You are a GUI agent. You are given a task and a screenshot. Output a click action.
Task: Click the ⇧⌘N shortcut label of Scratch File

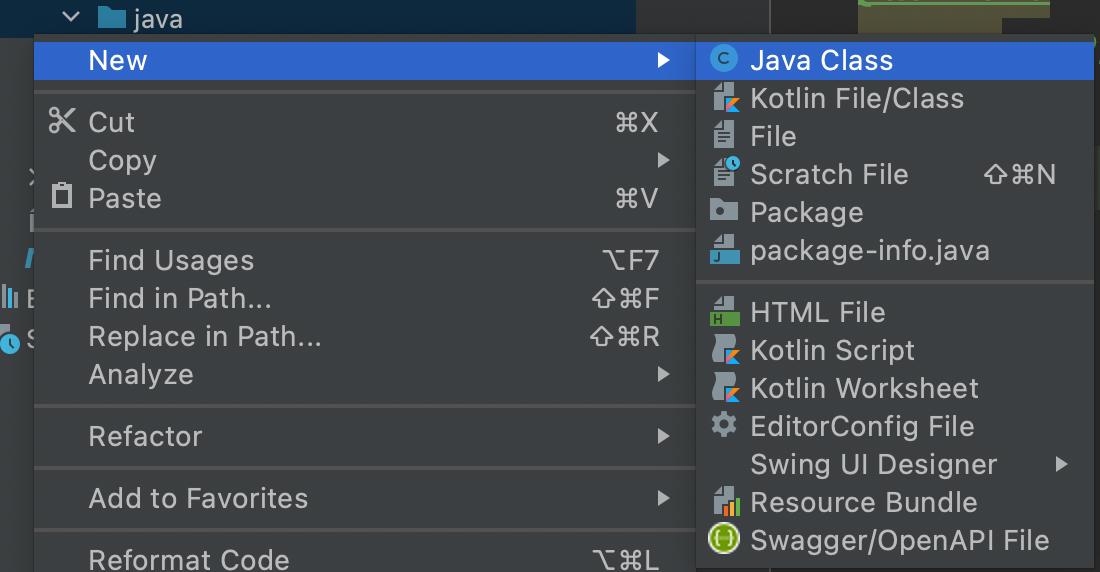click(x=1019, y=174)
